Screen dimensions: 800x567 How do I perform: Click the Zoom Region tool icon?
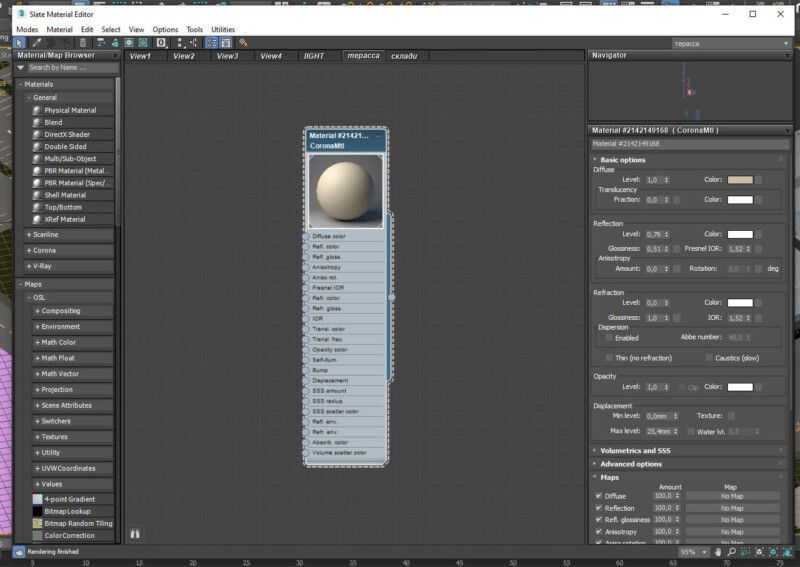tap(745, 552)
